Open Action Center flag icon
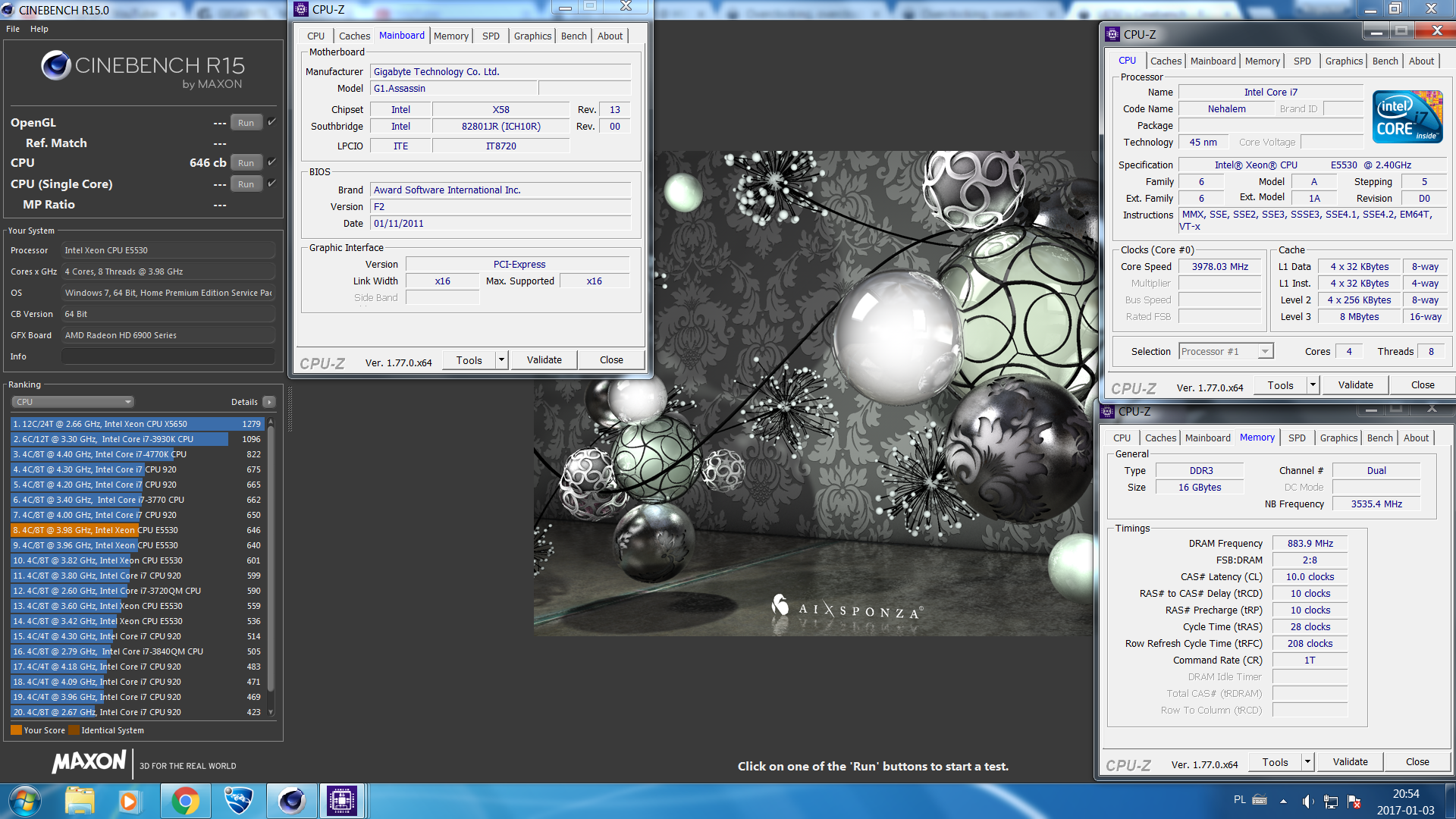The width and height of the screenshot is (1456, 819). tap(1354, 801)
